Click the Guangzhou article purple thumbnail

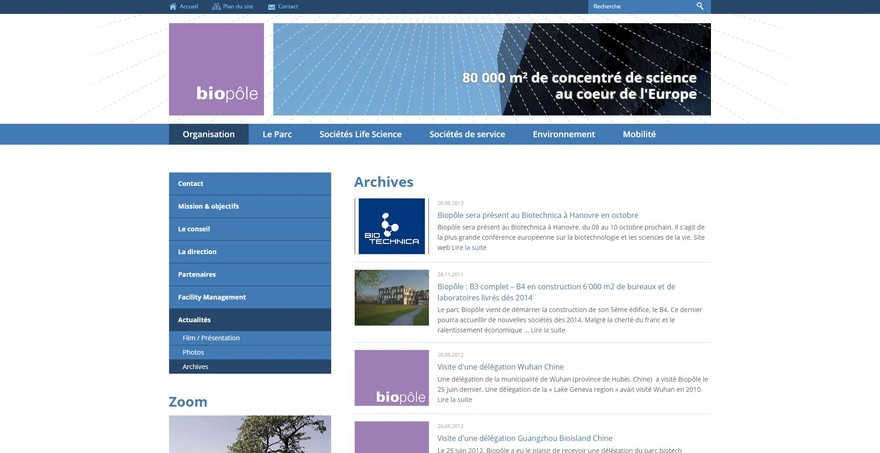pos(392,437)
